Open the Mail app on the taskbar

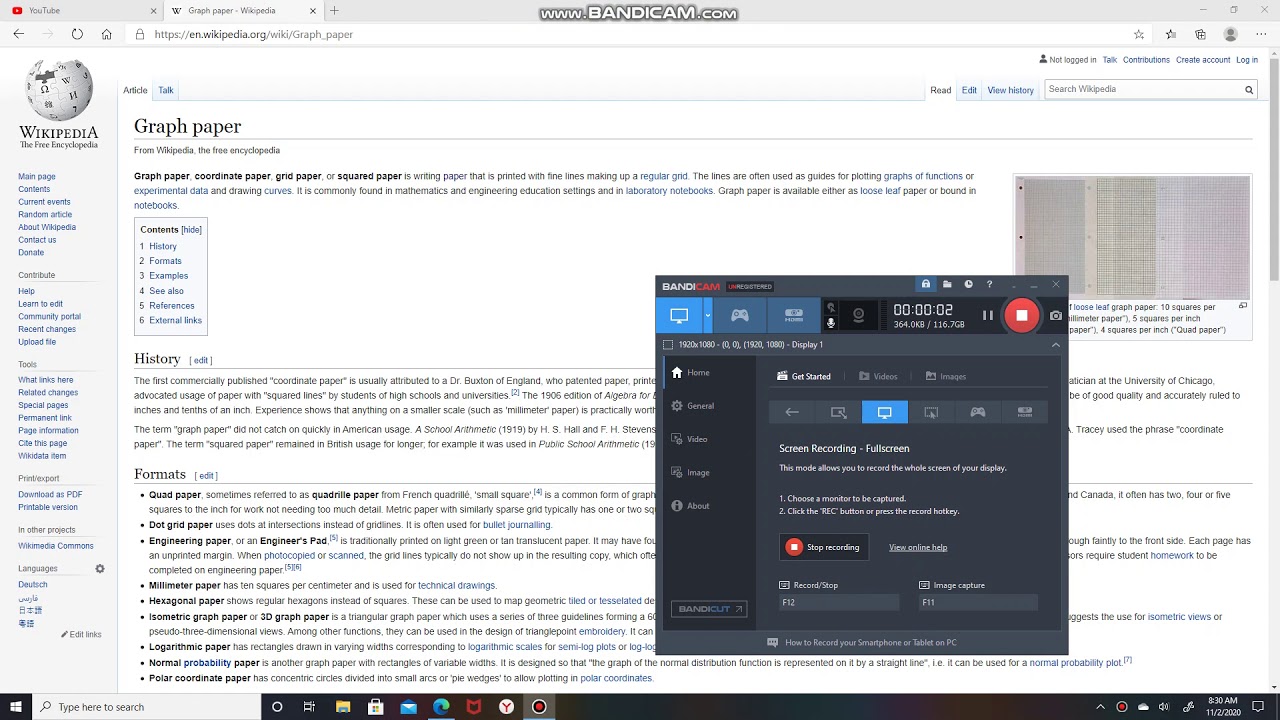[x=408, y=707]
